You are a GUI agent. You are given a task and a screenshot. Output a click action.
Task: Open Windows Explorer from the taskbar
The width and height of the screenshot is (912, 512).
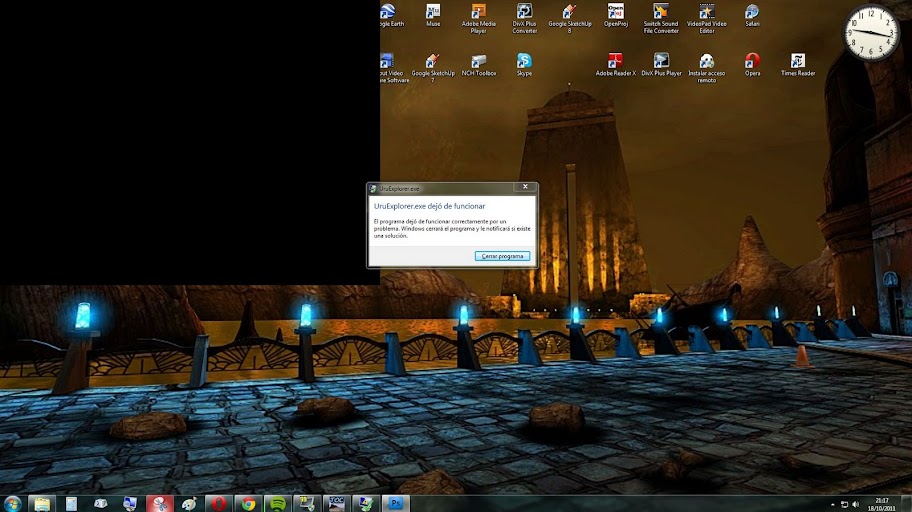pyautogui.click(x=42, y=503)
